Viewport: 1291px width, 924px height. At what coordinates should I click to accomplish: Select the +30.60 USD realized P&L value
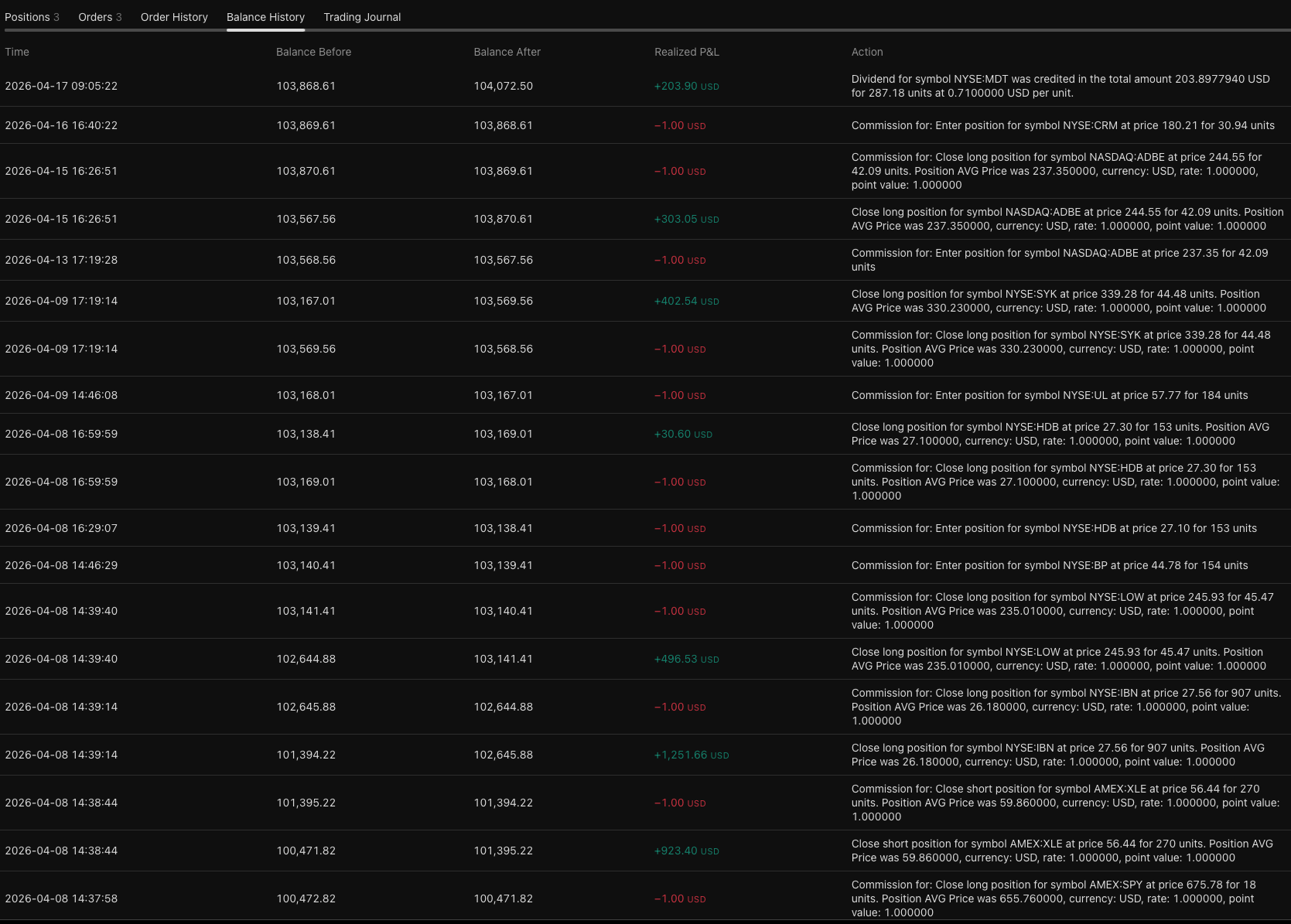click(x=683, y=434)
